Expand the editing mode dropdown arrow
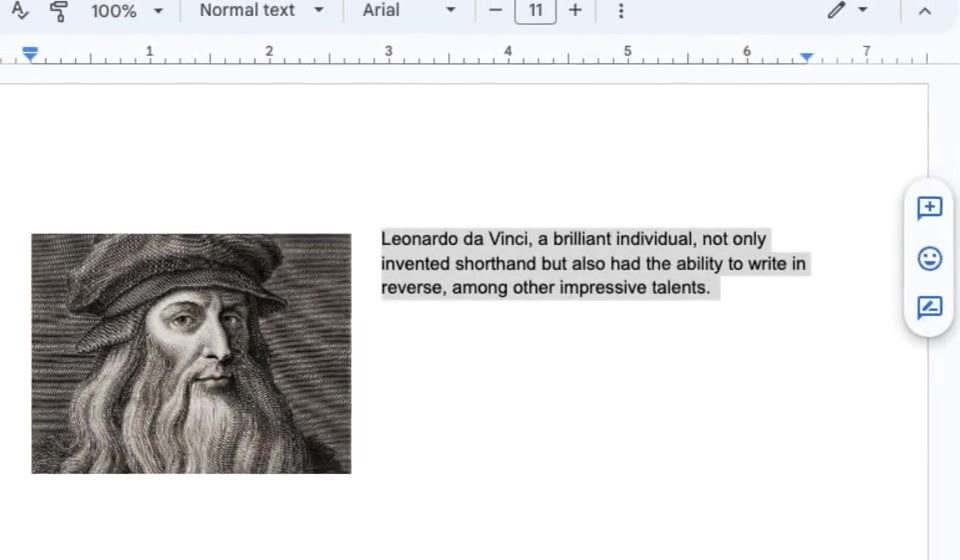 [x=863, y=10]
